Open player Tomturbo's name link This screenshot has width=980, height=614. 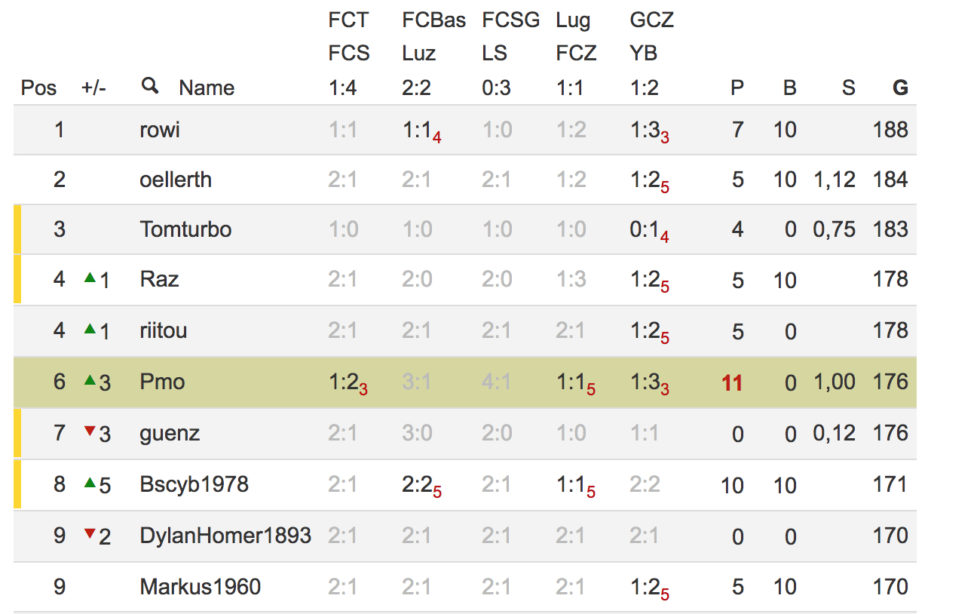185,229
